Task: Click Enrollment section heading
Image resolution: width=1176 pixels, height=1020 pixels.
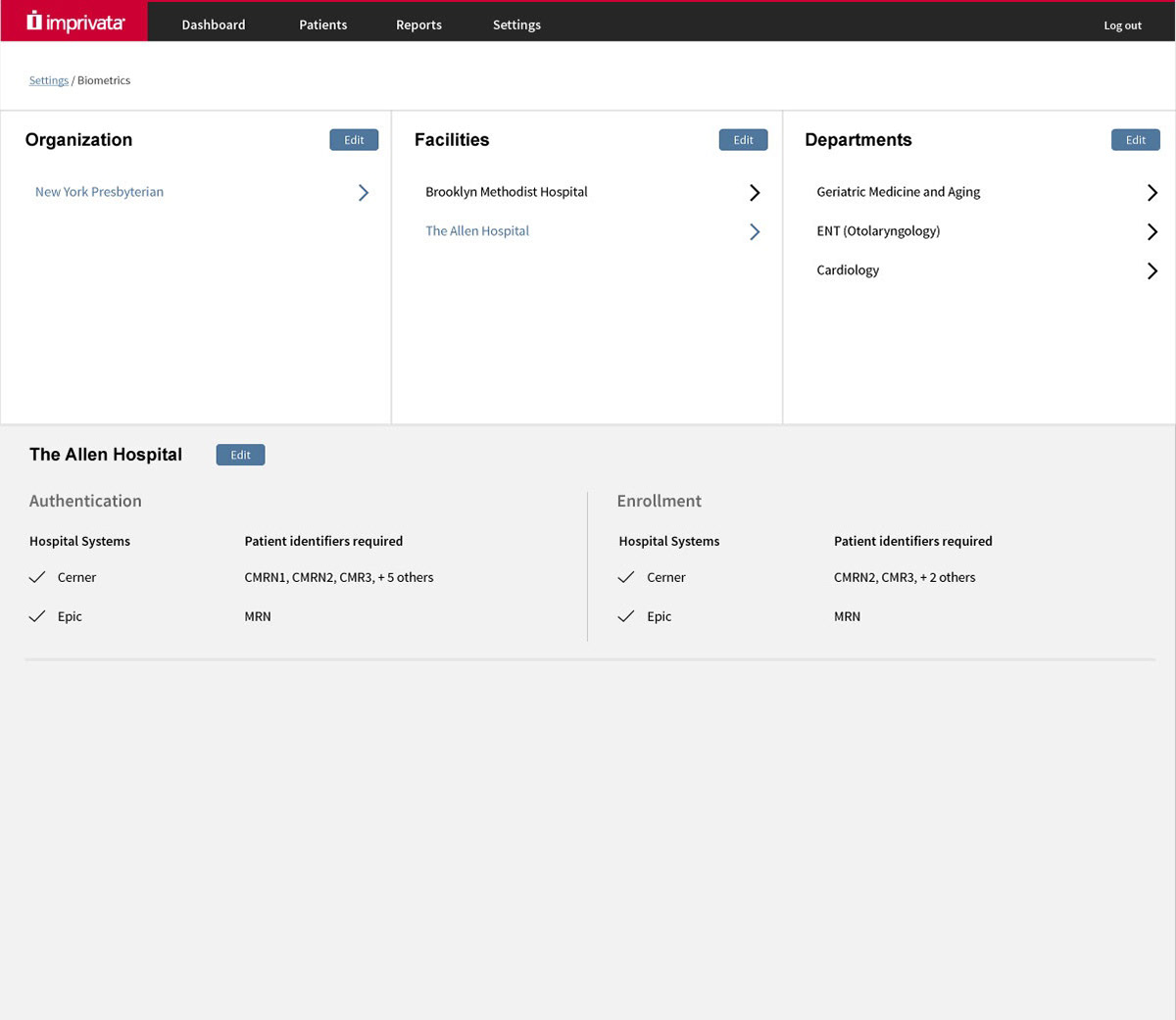Action: (660, 501)
